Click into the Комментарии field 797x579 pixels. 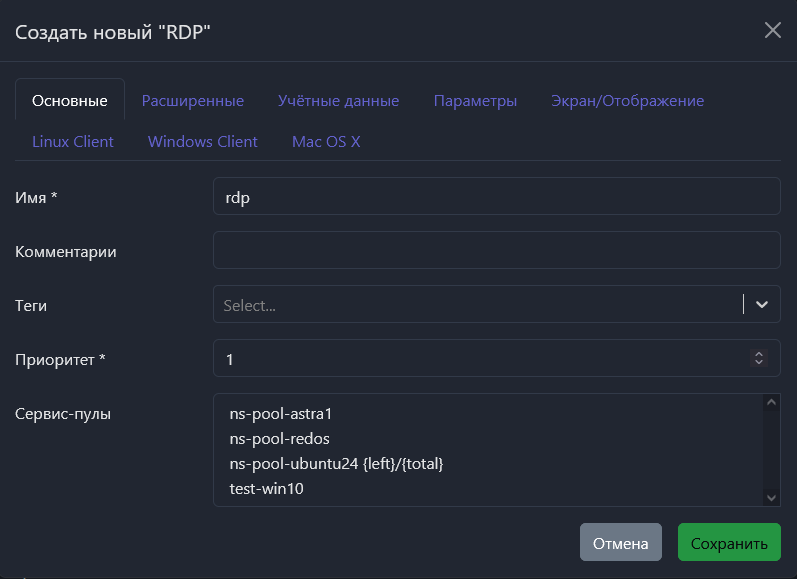click(496, 251)
